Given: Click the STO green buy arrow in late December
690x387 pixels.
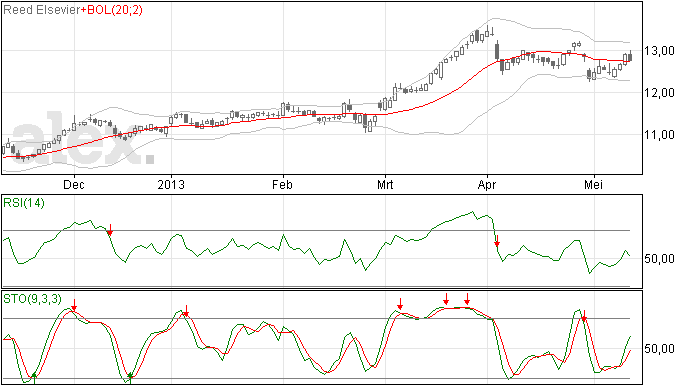Looking at the screenshot, I should [130, 378].
